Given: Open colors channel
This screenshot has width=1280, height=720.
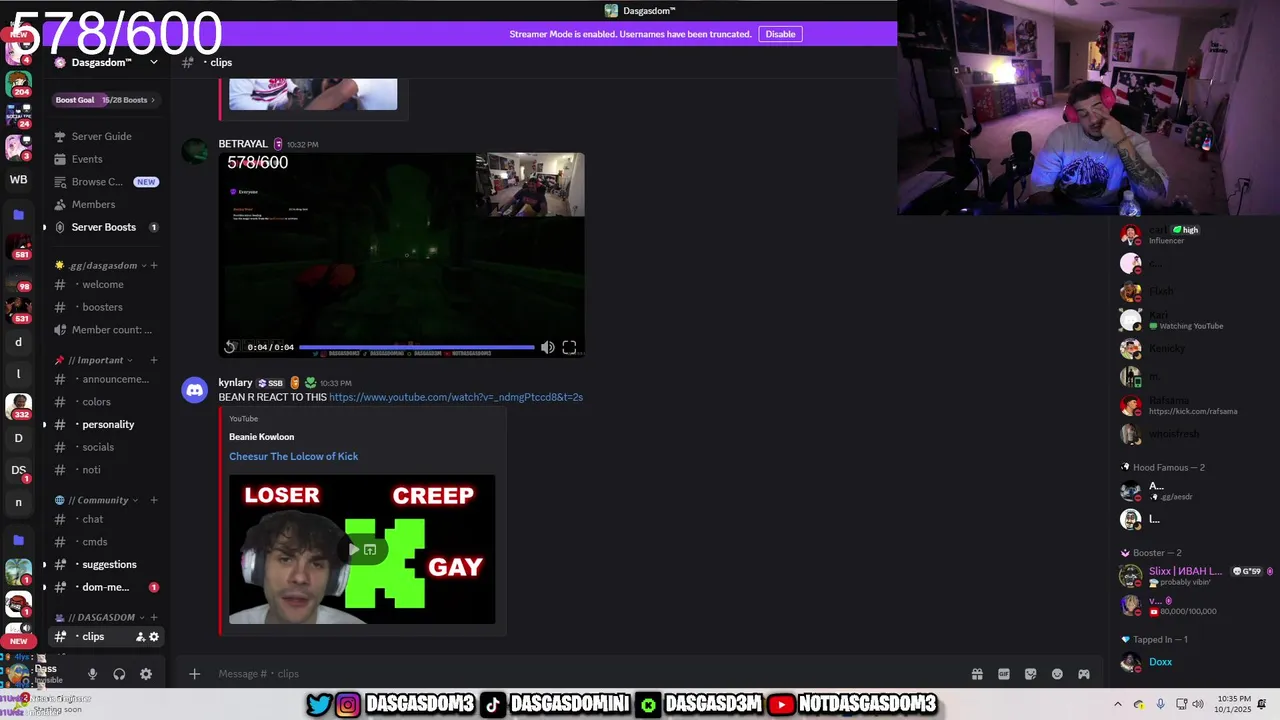Looking at the screenshot, I should pyautogui.click(x=96, y=402).
